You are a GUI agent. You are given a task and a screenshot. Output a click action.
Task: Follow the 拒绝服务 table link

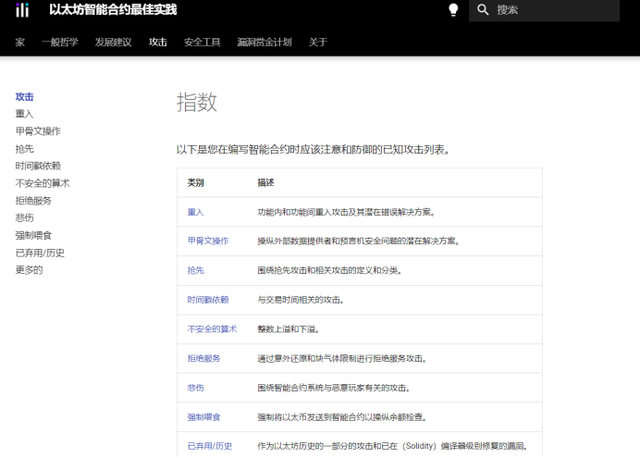click(204, 358)
